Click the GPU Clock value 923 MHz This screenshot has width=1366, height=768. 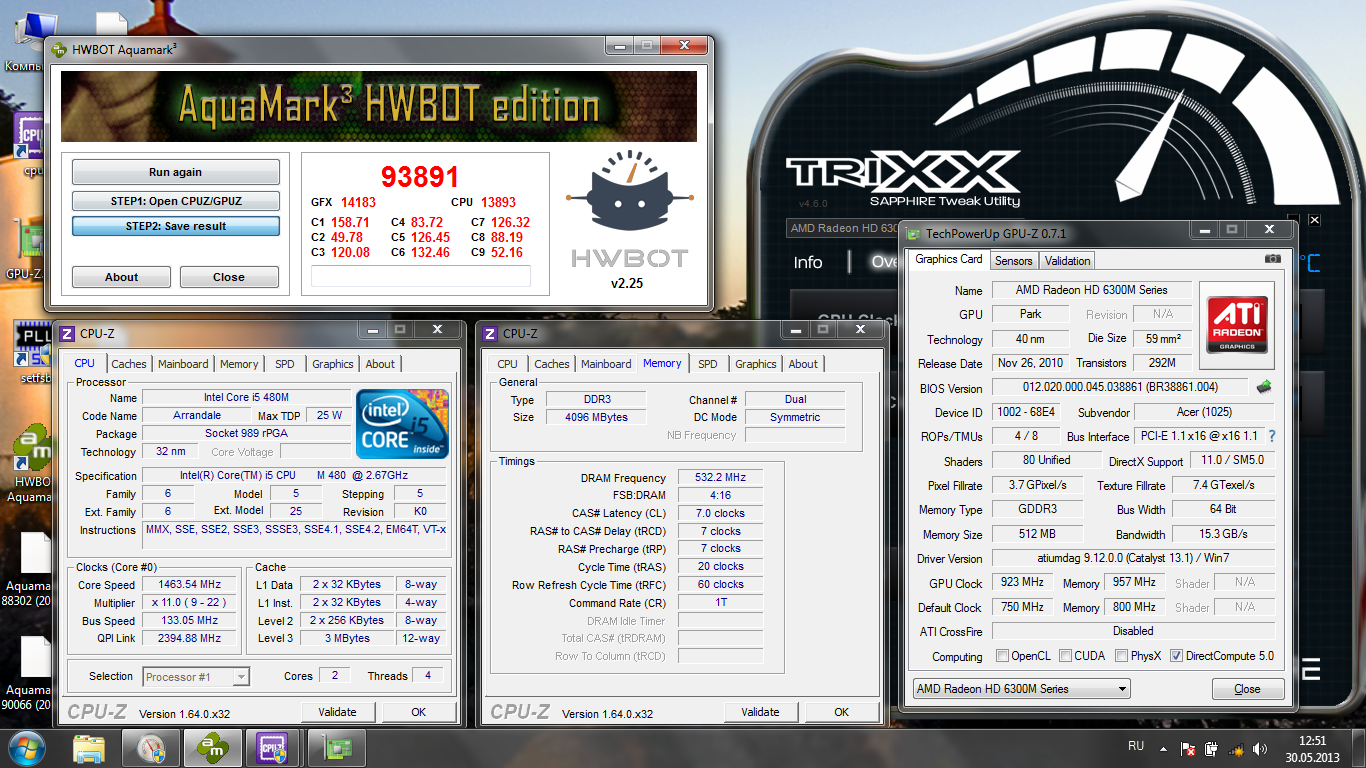pyautogui.click(x=1021, y=582)
